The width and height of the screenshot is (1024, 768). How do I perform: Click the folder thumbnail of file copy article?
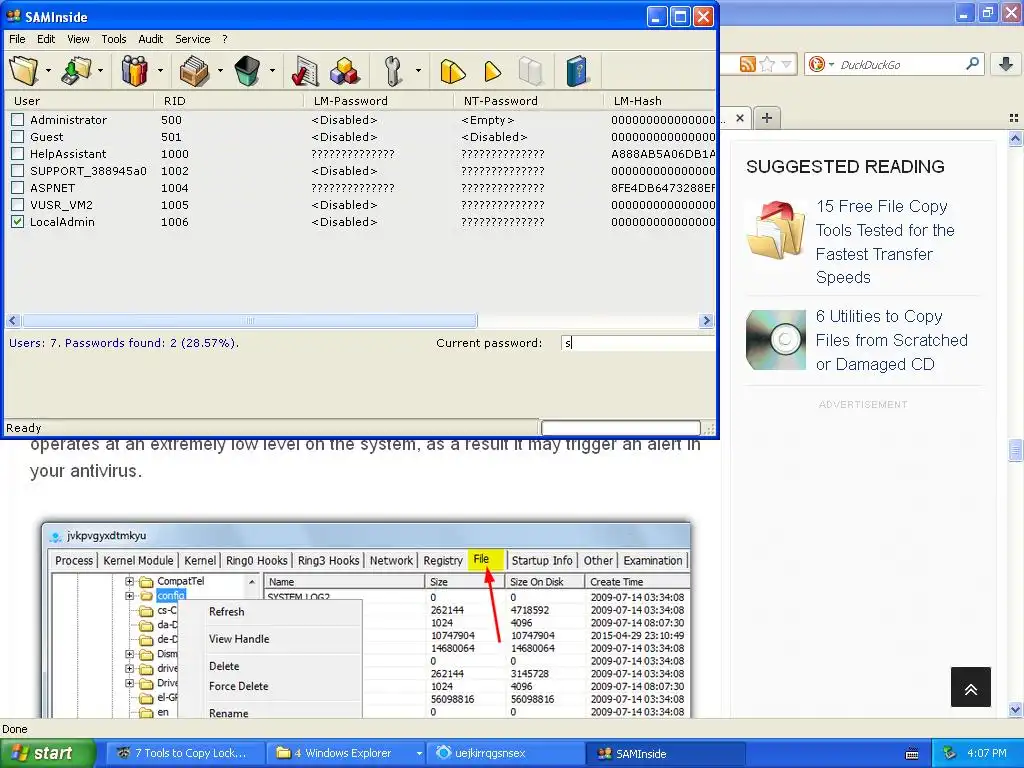[x=776, y=231]
